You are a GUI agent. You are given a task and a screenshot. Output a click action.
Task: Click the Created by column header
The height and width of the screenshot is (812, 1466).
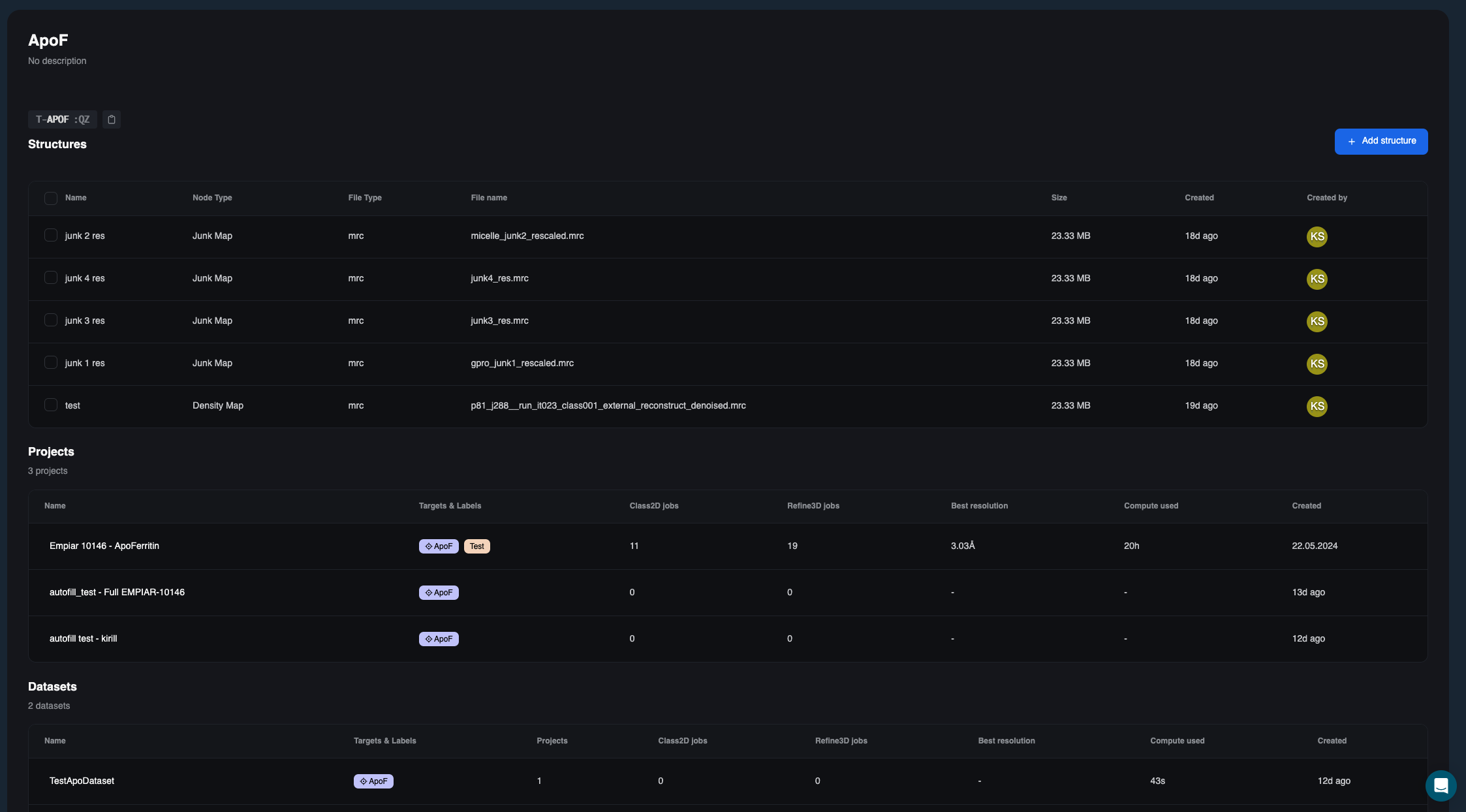(1326, 198)
